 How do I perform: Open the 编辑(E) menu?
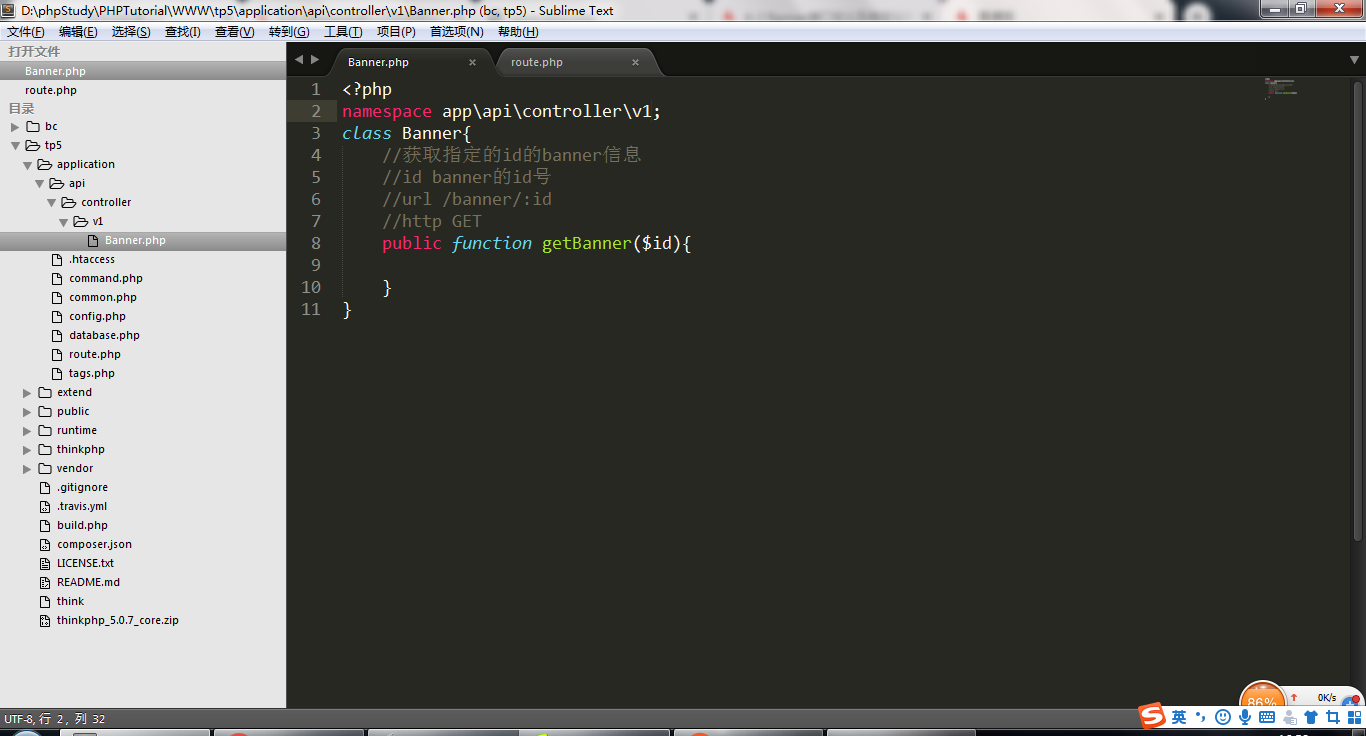tap(78, 32)
